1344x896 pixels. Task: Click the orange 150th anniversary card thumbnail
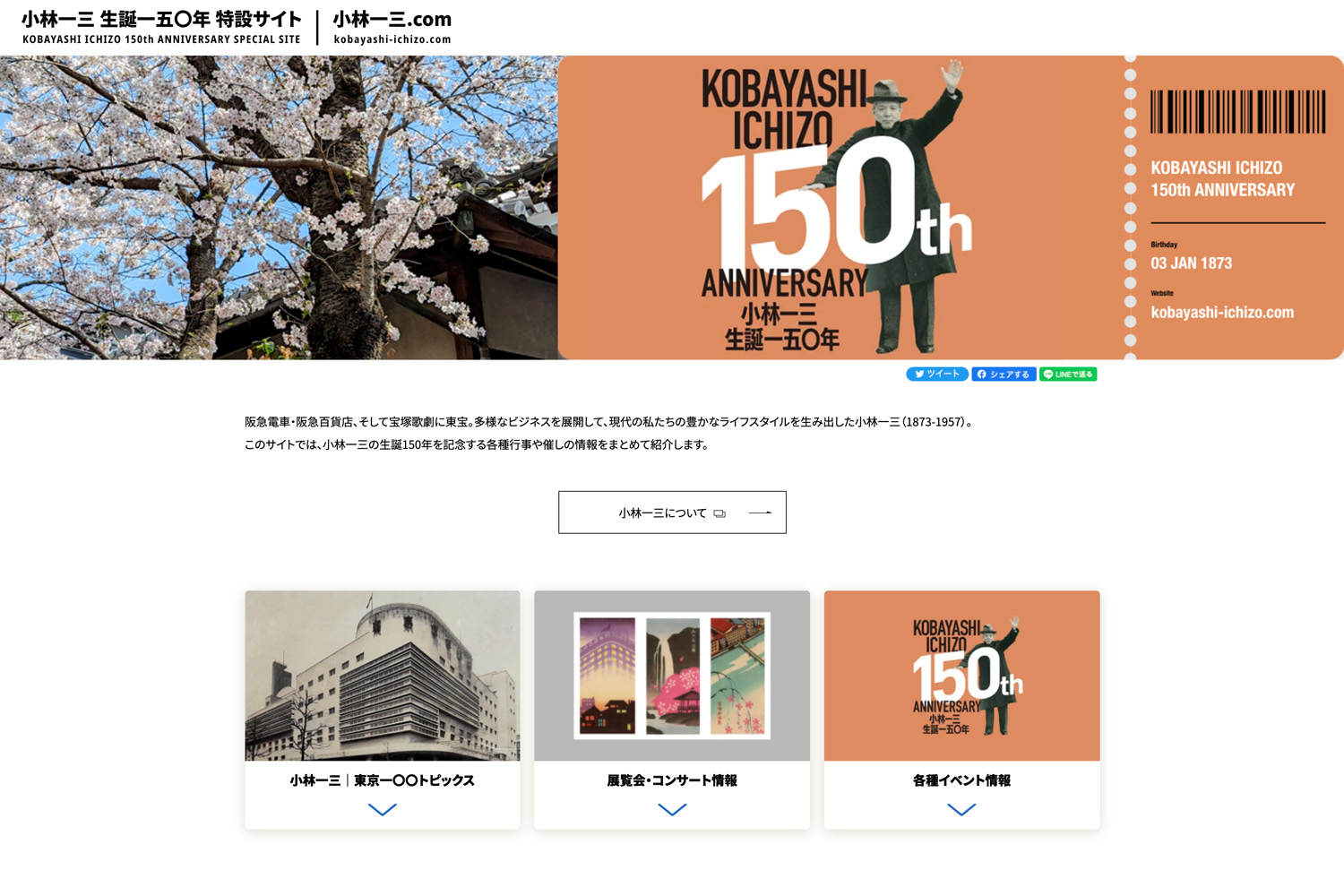click(961, 676)
